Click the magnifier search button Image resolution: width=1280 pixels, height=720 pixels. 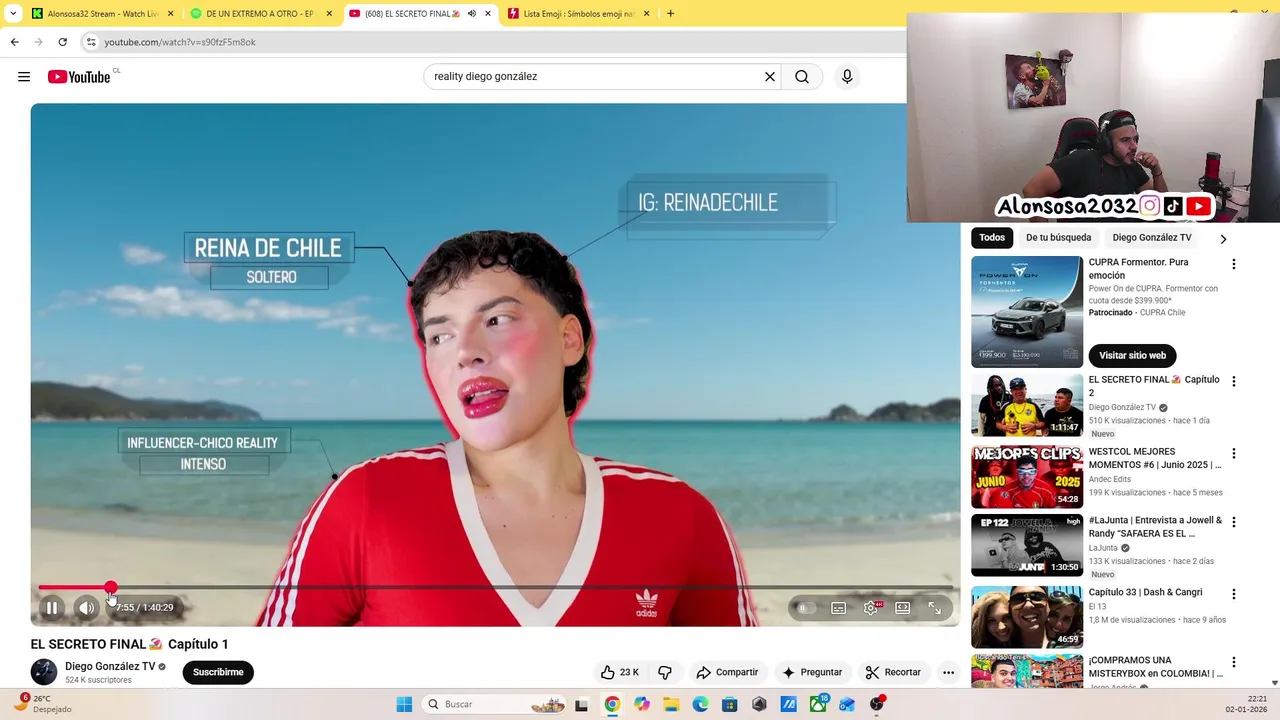(x=802, y=77)
